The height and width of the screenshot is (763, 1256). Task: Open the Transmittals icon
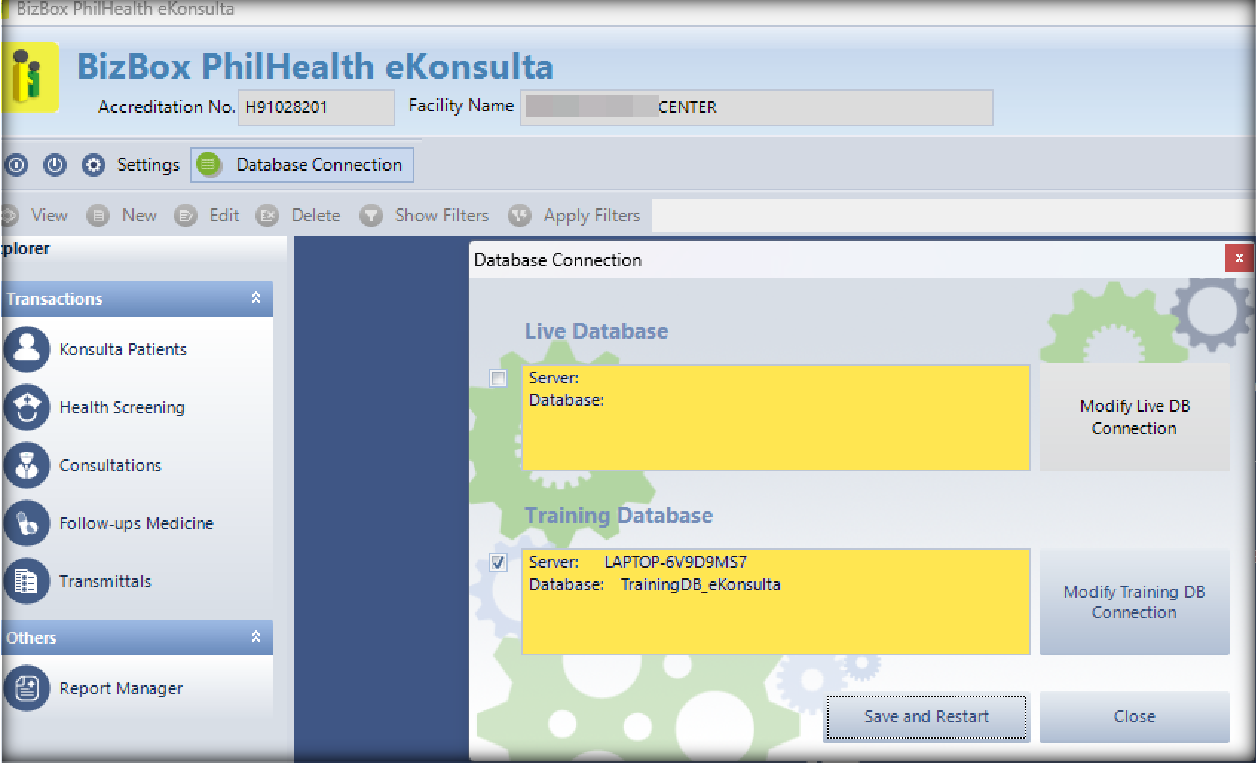[x=27, y=581]
